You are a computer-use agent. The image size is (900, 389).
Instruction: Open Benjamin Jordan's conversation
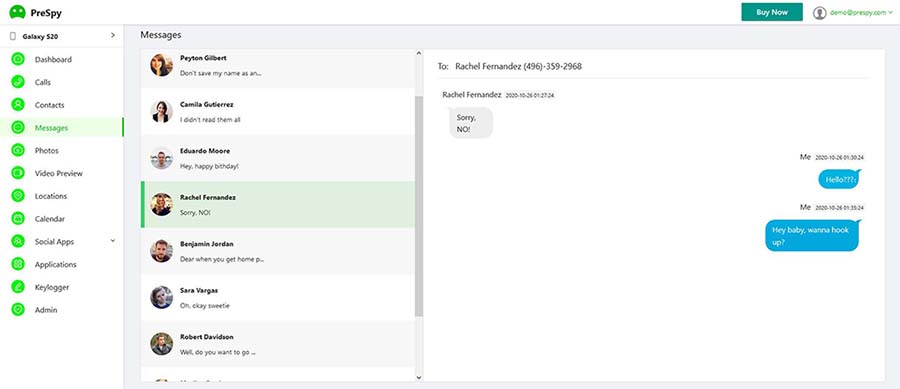[x=277, y=251]
